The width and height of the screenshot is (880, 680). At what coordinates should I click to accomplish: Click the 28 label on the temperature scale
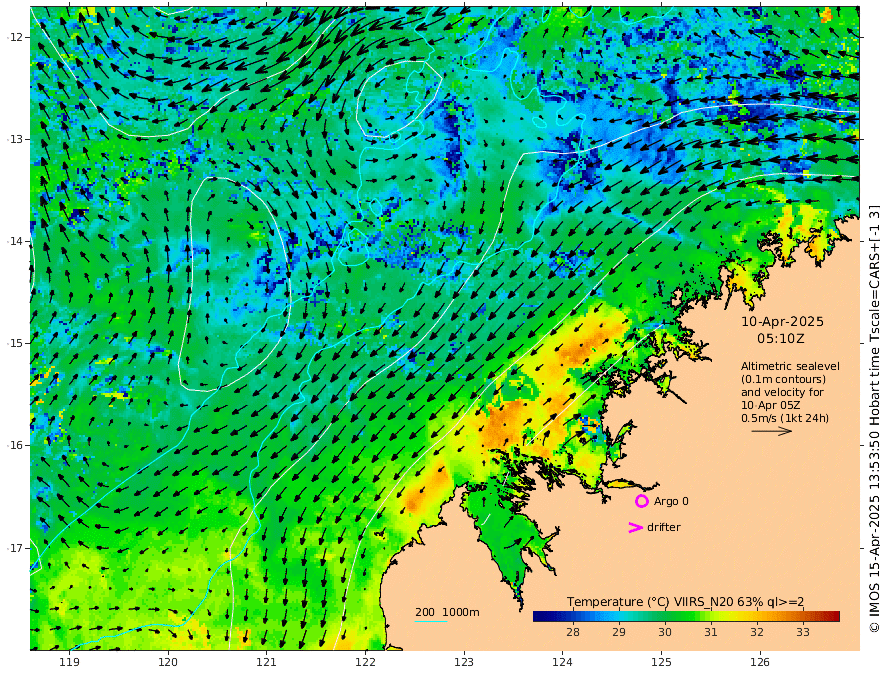(x=572, y=632)
